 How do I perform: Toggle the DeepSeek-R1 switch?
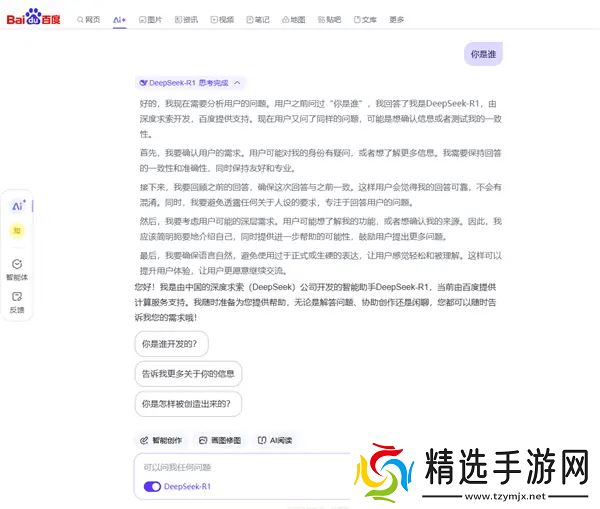[x=152, y=486]
